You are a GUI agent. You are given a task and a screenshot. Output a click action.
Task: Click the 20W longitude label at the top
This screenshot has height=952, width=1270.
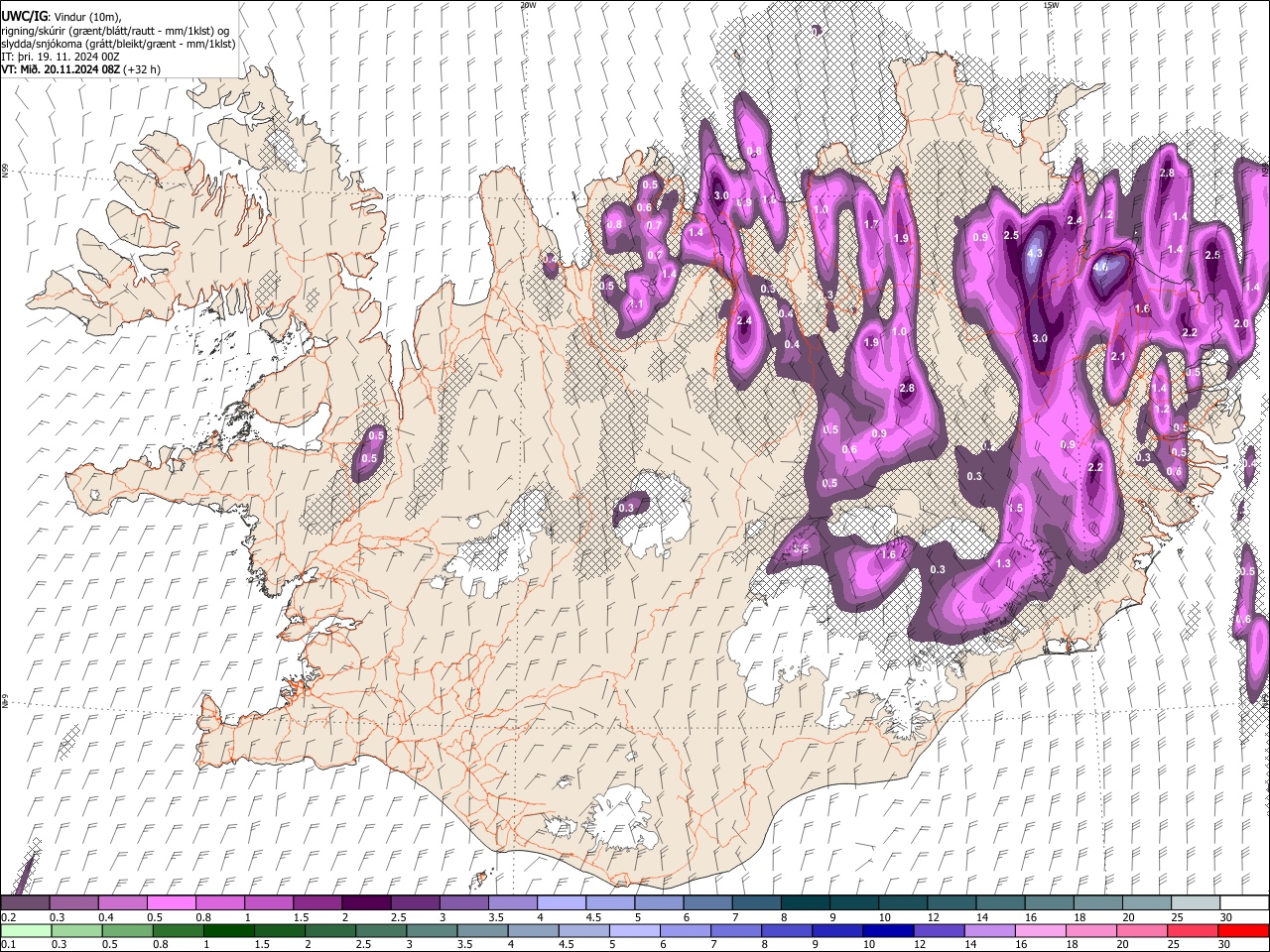[528, 5]
